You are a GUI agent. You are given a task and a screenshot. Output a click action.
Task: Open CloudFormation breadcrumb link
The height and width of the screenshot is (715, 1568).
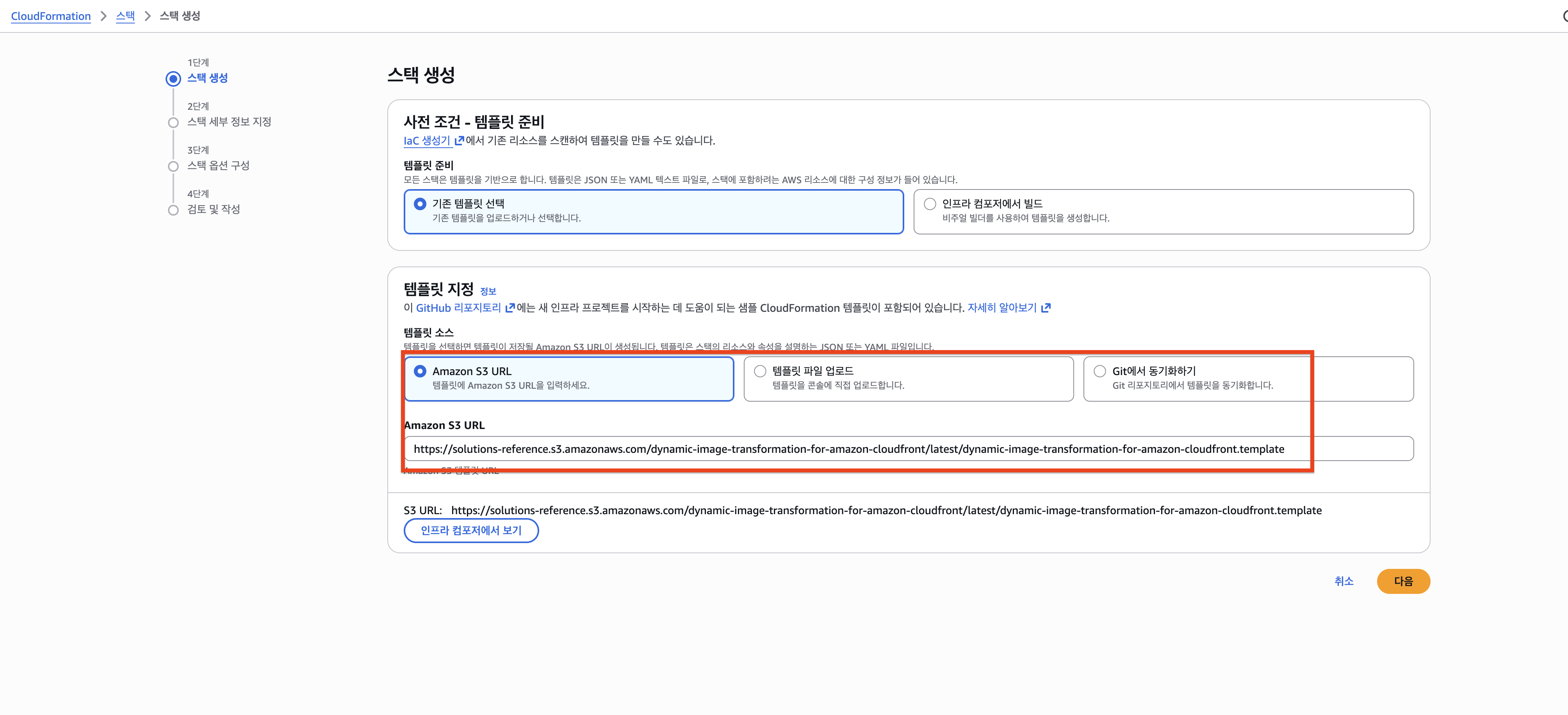point(50,16)
